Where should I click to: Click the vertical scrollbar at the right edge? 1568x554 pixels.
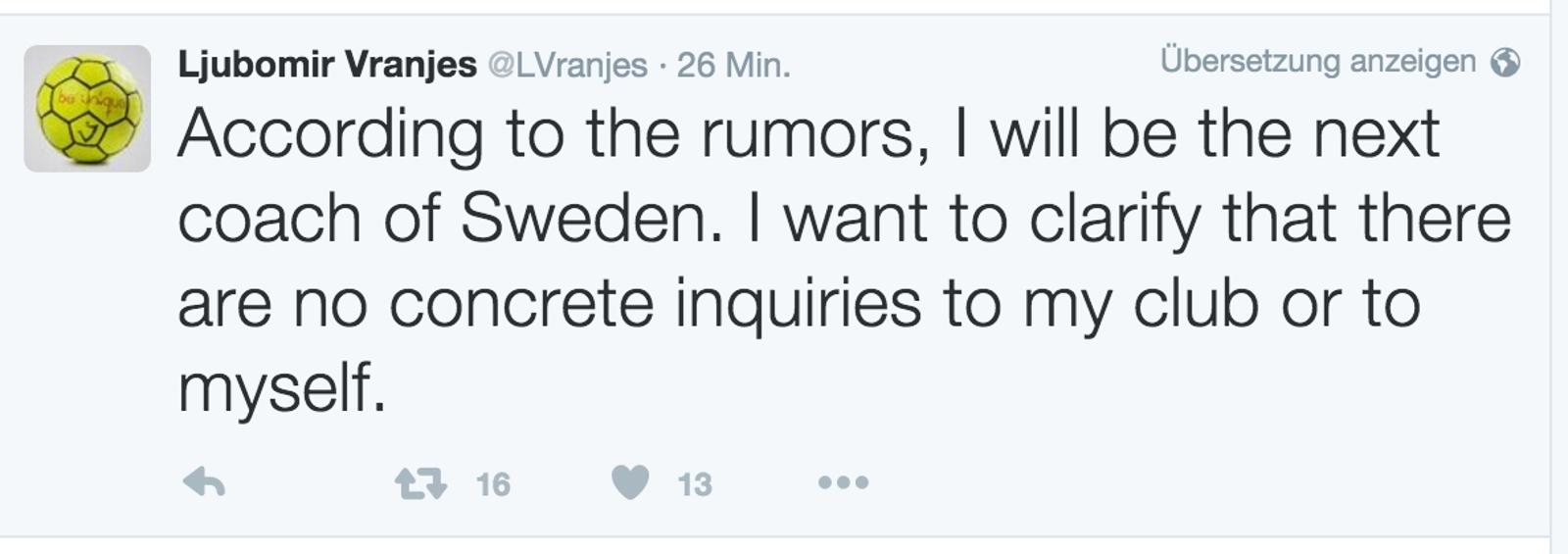coord(1558,275)
